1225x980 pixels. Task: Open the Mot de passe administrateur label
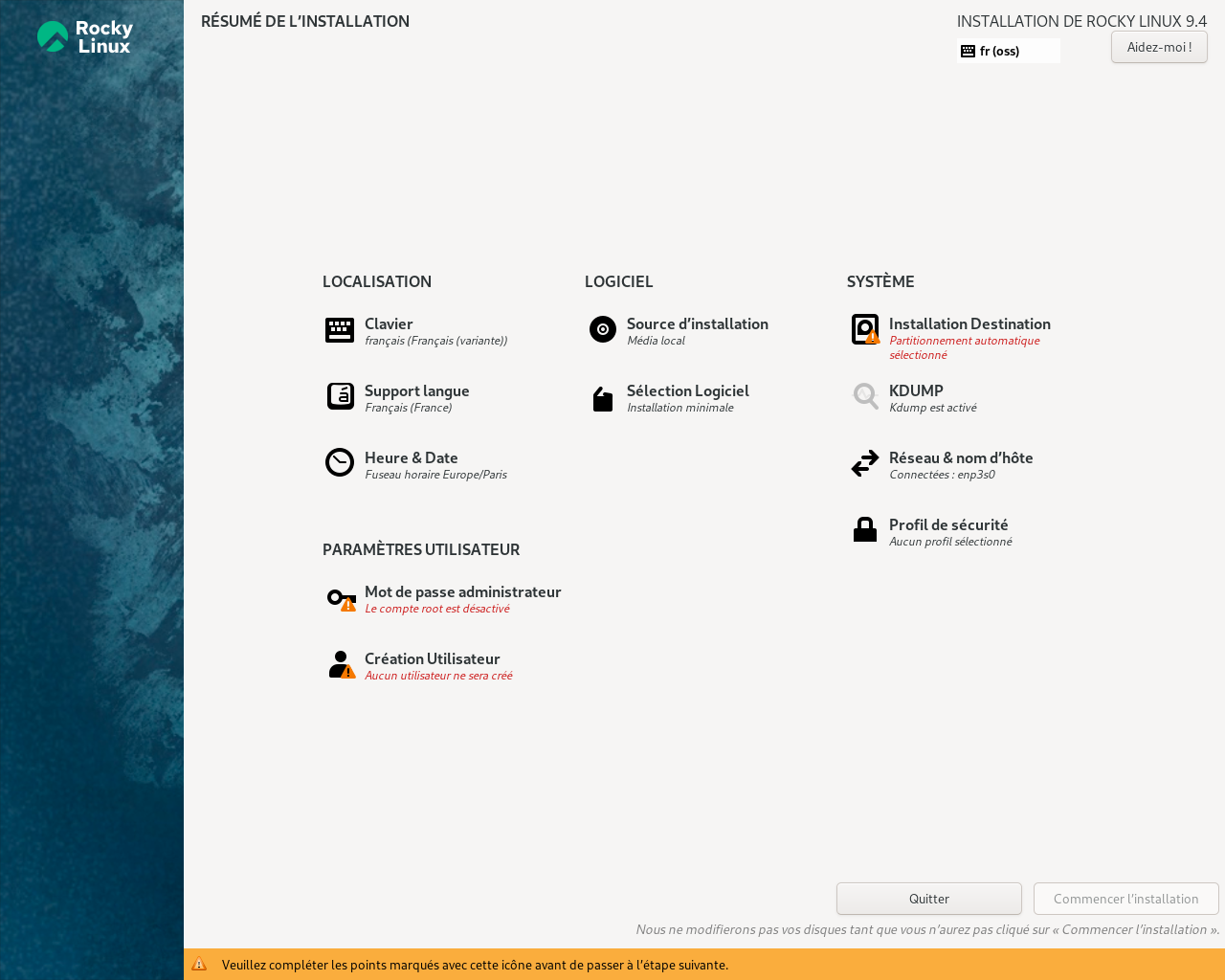(x=462, y=591)
